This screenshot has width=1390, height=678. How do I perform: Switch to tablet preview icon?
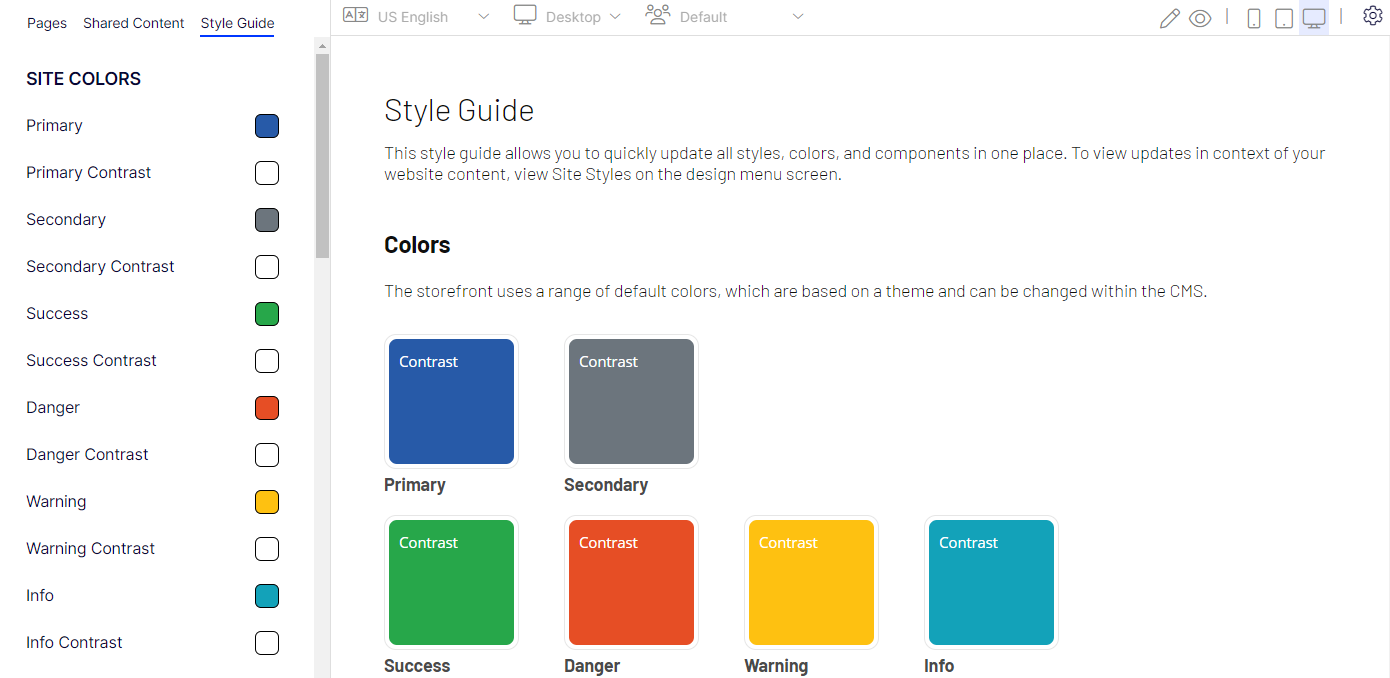1284,18
